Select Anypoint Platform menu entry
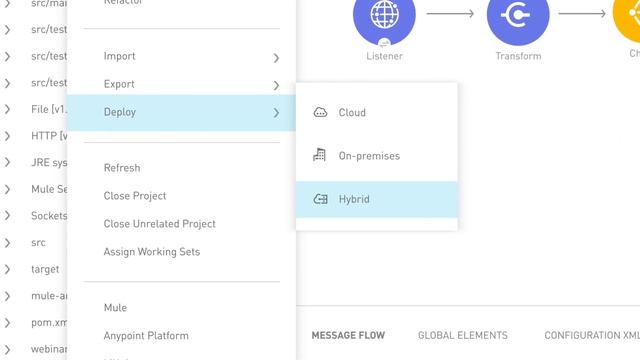640x360 pixels. pyautogui.click(x=146, y=336)
